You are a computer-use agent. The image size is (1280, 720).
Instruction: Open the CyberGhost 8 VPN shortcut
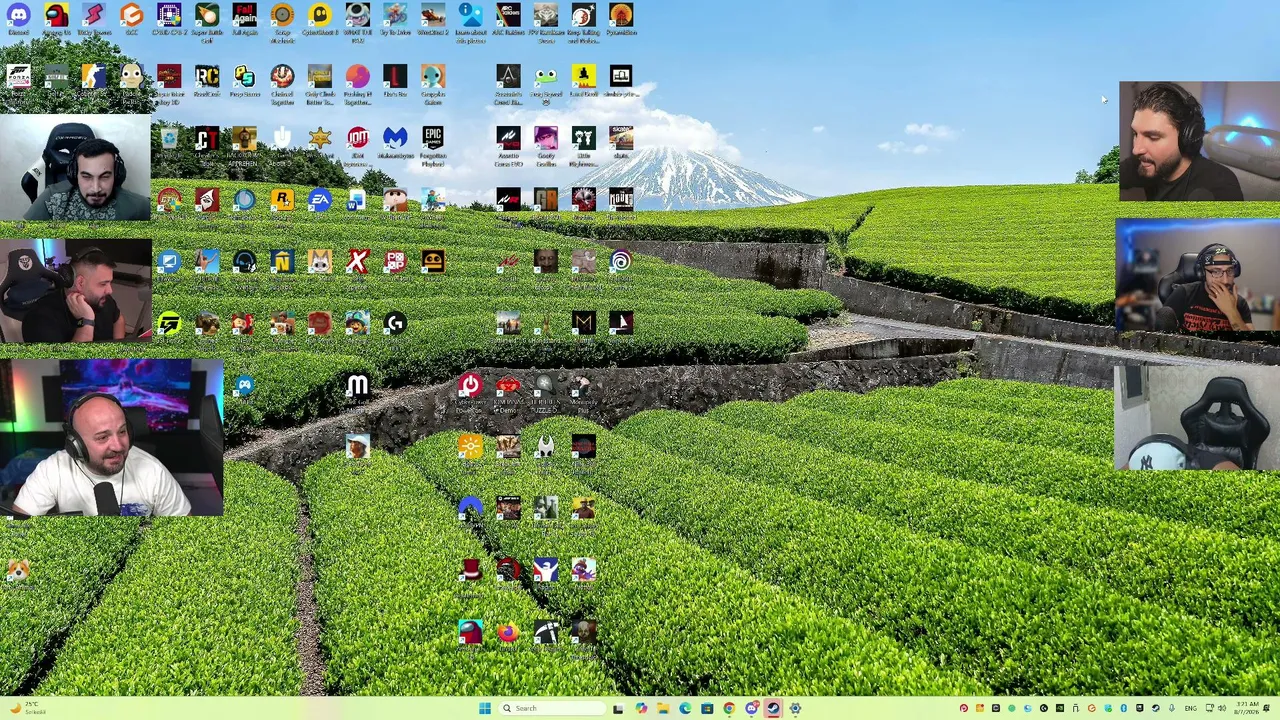pyautogui.click(x=320, y=20)
